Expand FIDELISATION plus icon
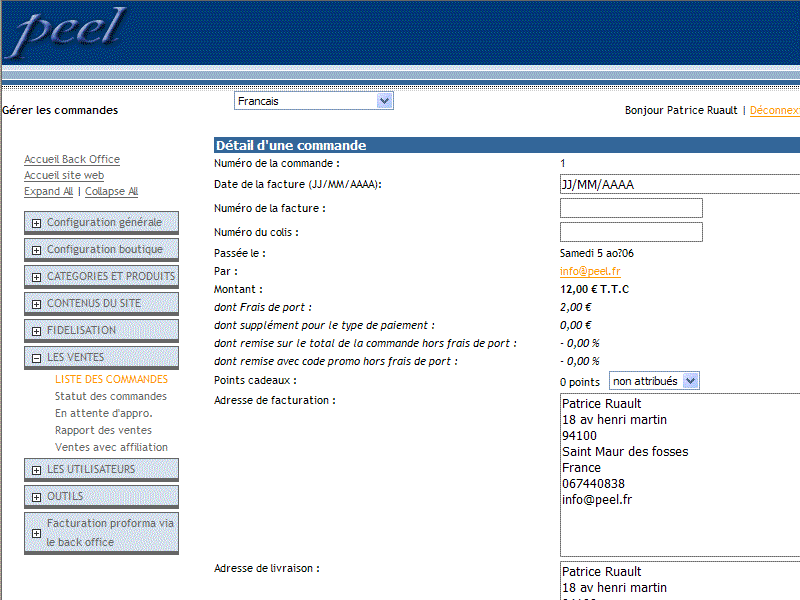Viewport: 800px width, 600px height. click(36, 331)
